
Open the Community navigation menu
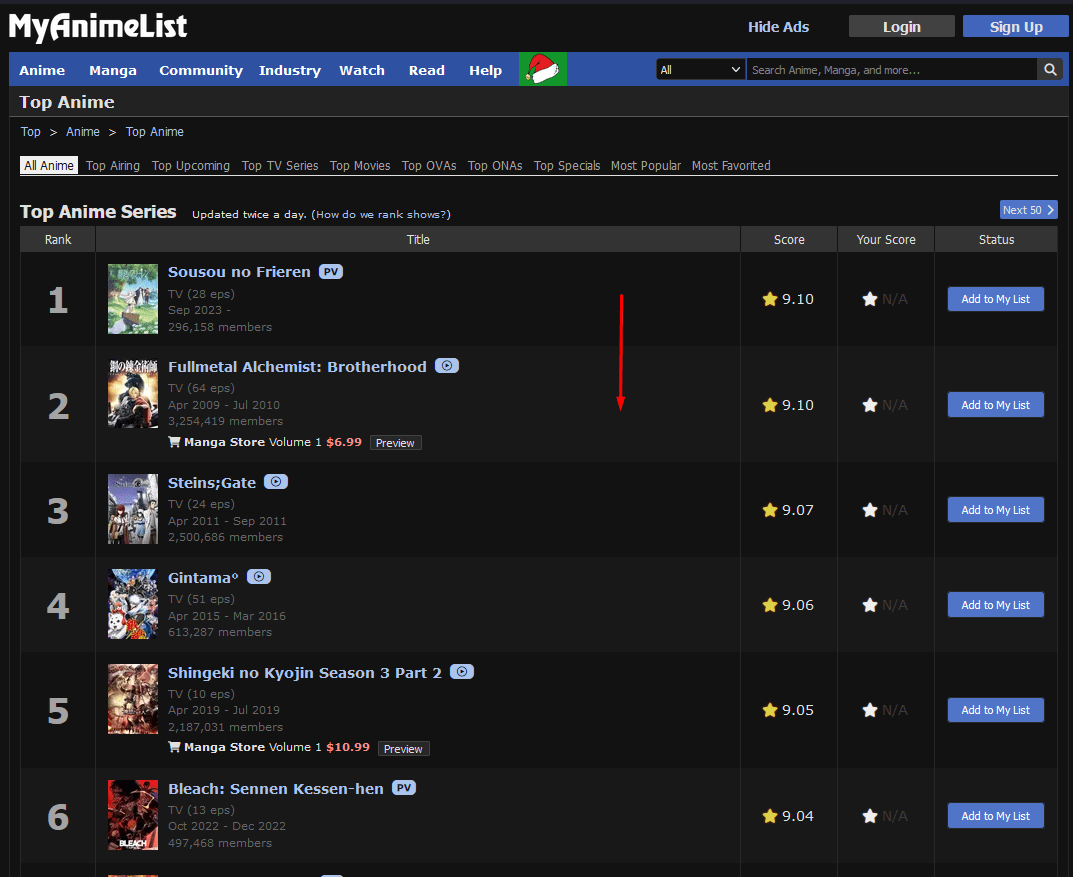[201, 70]
